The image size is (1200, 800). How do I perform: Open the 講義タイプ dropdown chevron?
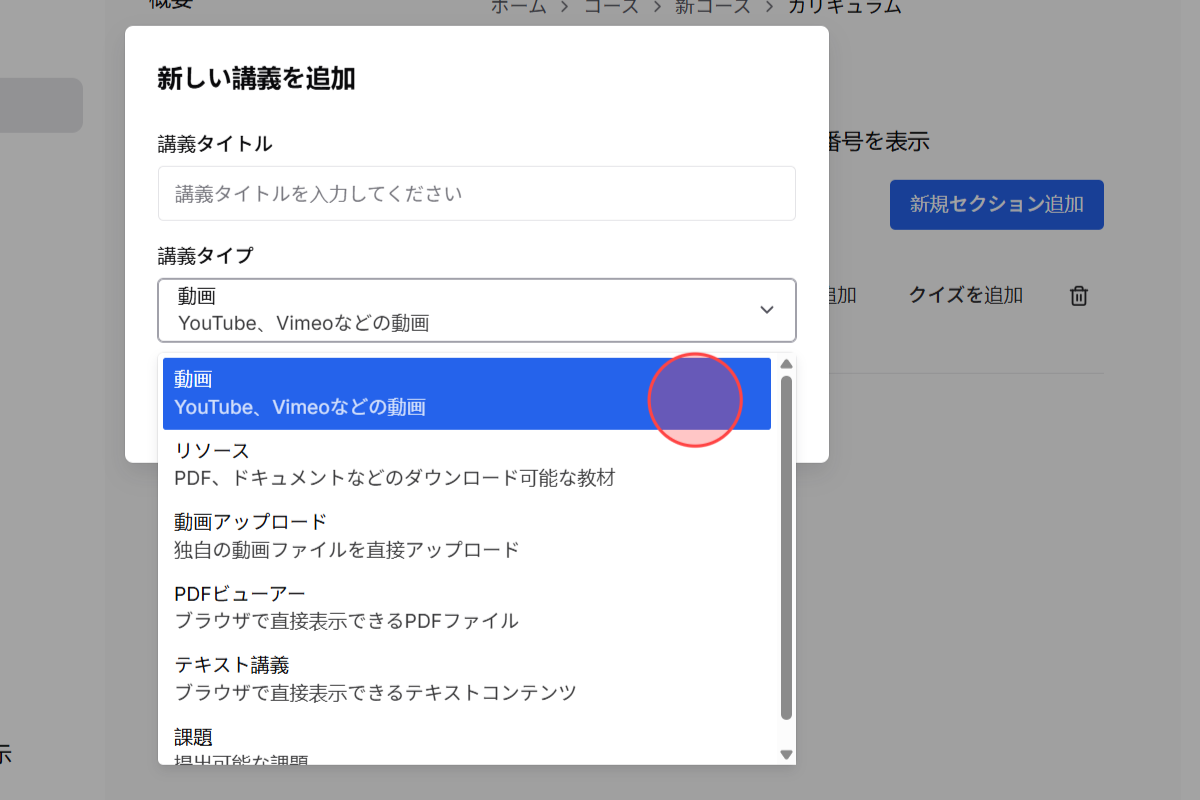[766, 310]
